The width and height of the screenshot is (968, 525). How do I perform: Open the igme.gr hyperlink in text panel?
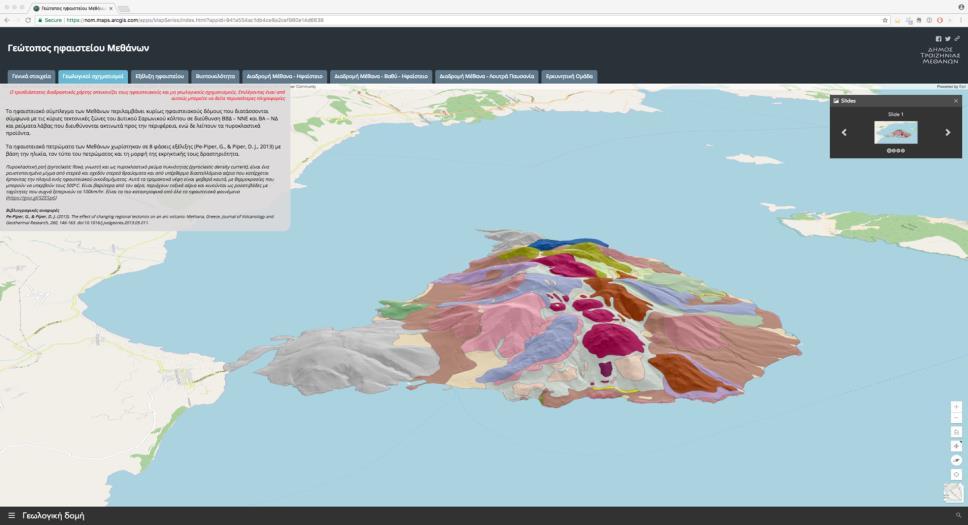tap(31, 198)
